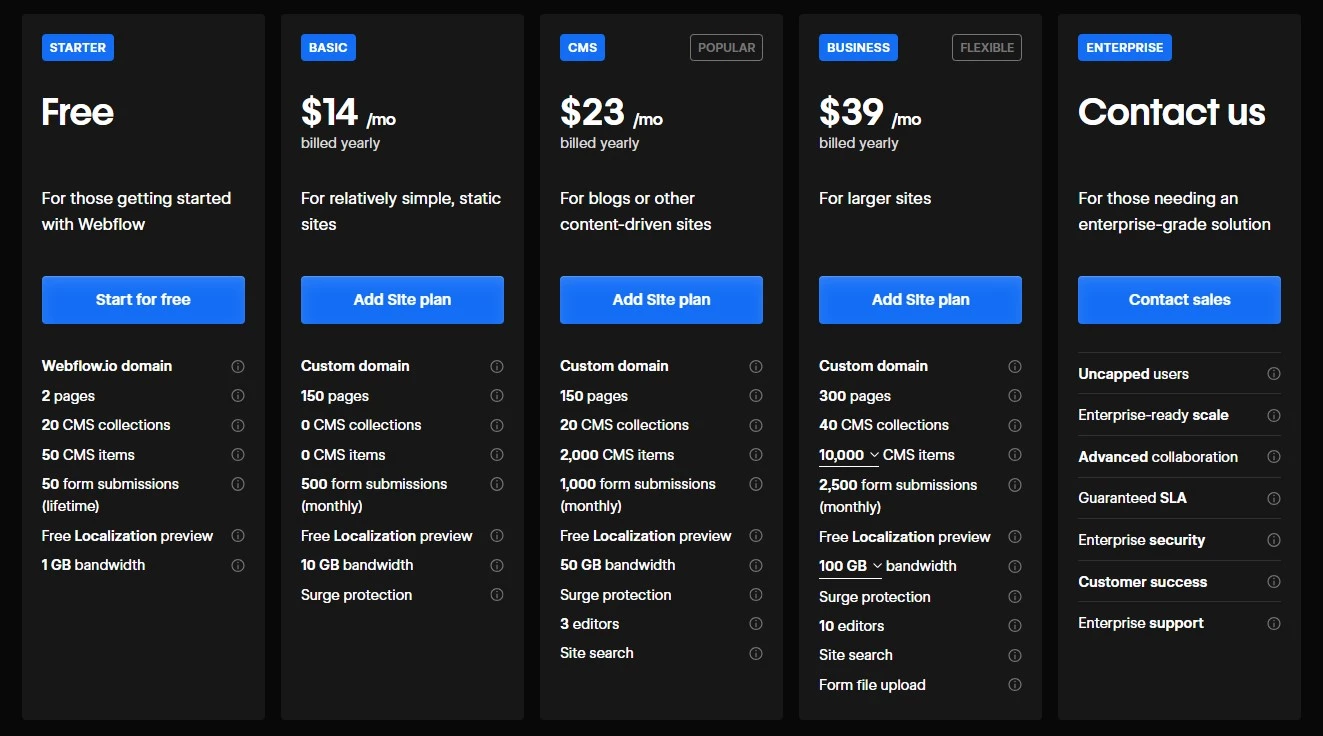
Task: Select the CMS plan badge
Action: 583,47
